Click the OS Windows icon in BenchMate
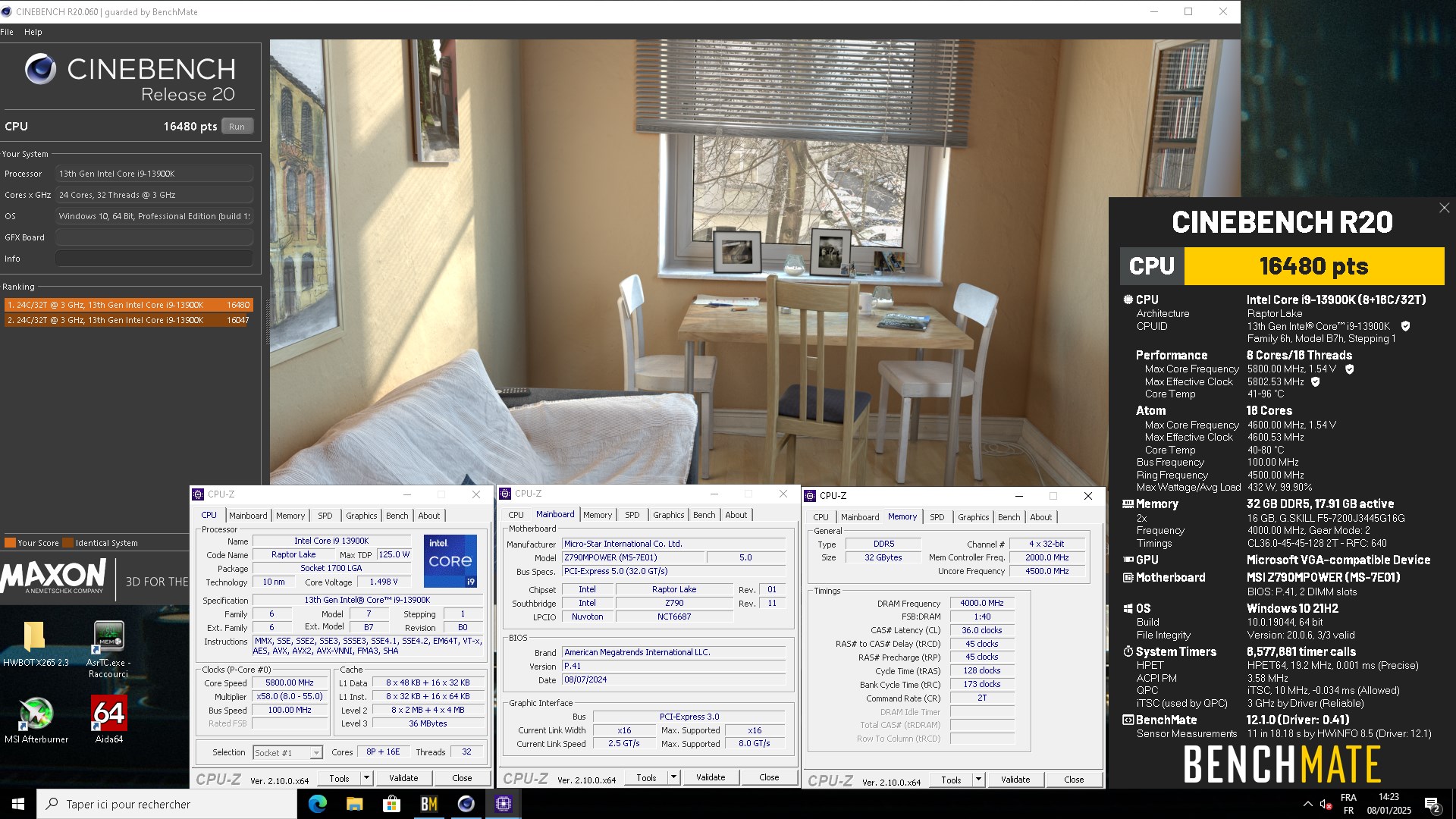Viewport: 1456px width, 819px height. click(1128, 608)
